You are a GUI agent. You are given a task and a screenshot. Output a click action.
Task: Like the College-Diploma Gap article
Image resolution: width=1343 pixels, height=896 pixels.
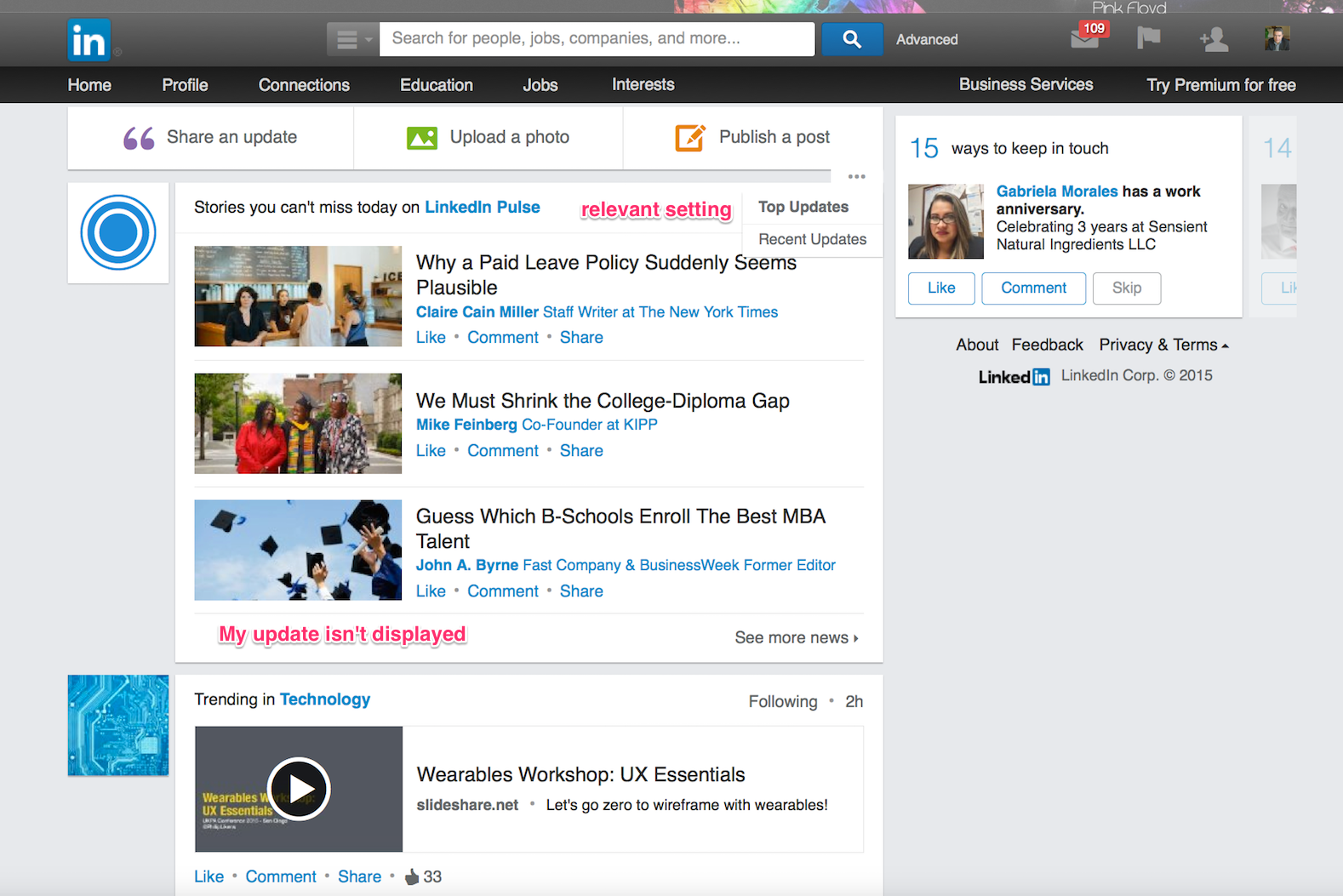click(431, 451)
